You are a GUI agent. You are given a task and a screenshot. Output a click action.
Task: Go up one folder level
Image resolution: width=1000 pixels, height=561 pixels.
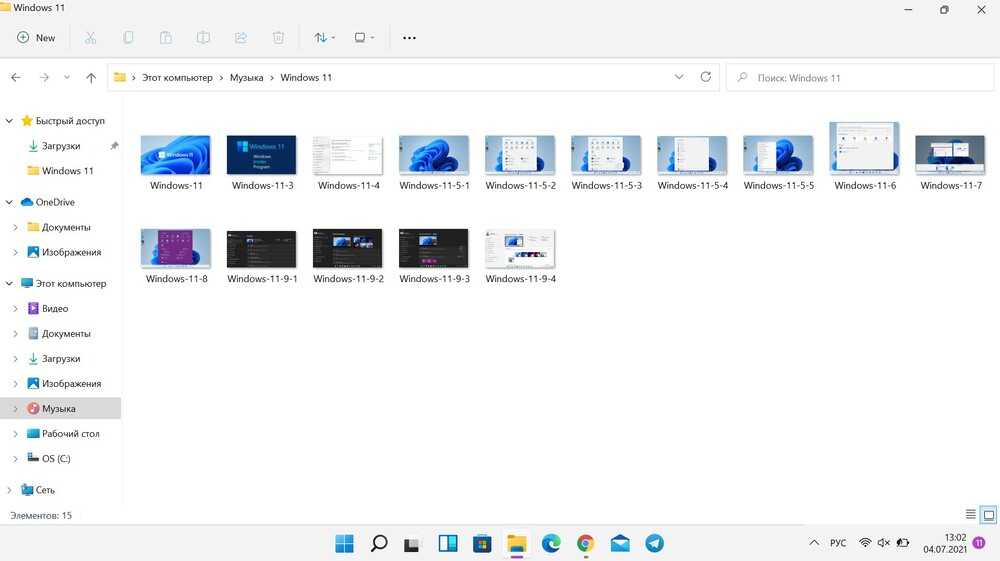pyautogui.click(x=91, y=77)
